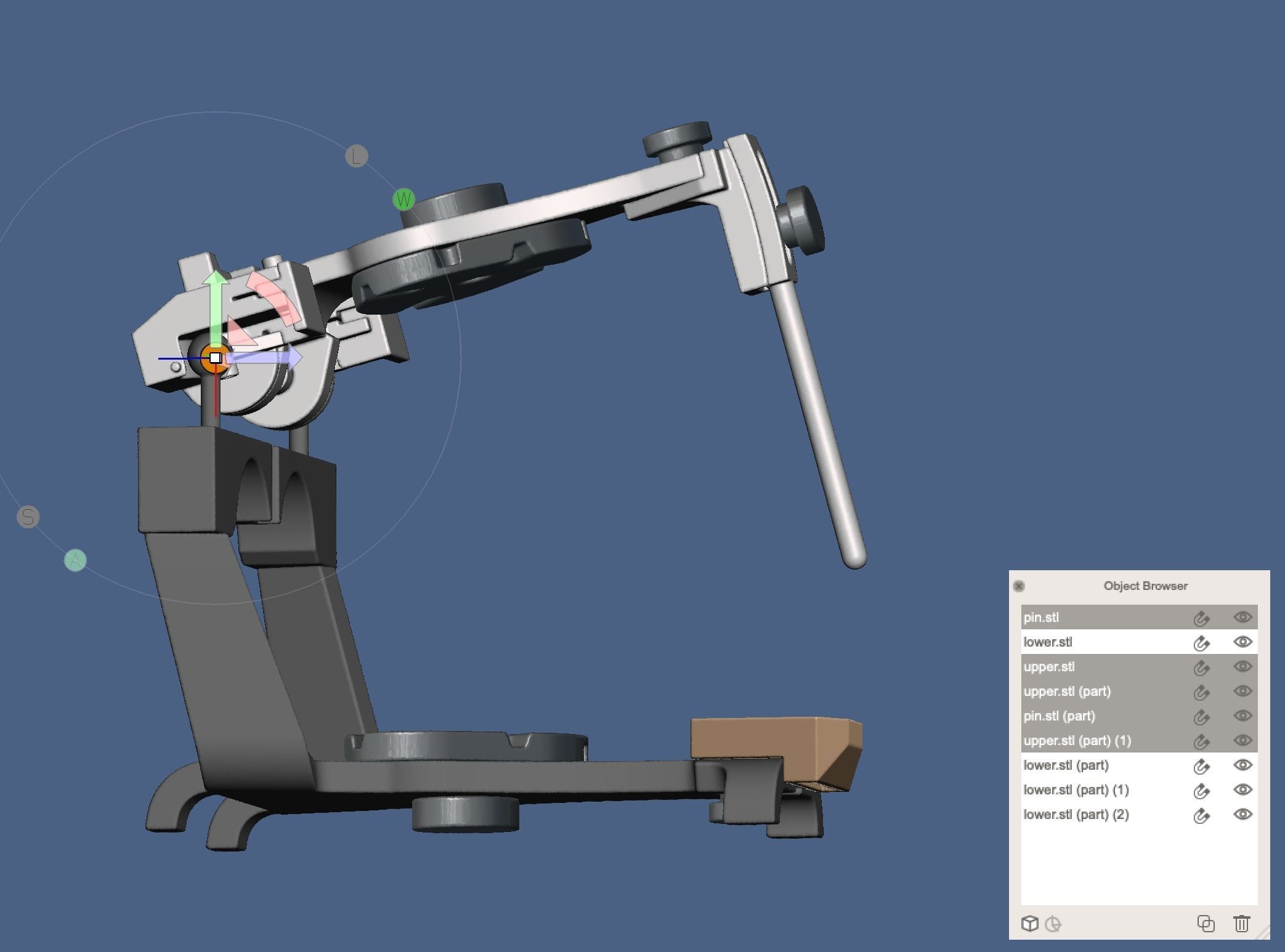Select the lower.stl (part) item in list
Screen dimensions: 1285x952
1066,765
